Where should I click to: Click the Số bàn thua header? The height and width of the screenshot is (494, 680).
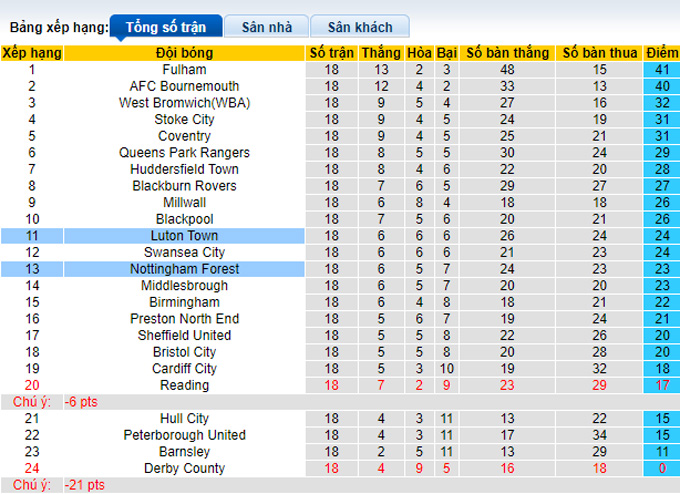[599, 53]
